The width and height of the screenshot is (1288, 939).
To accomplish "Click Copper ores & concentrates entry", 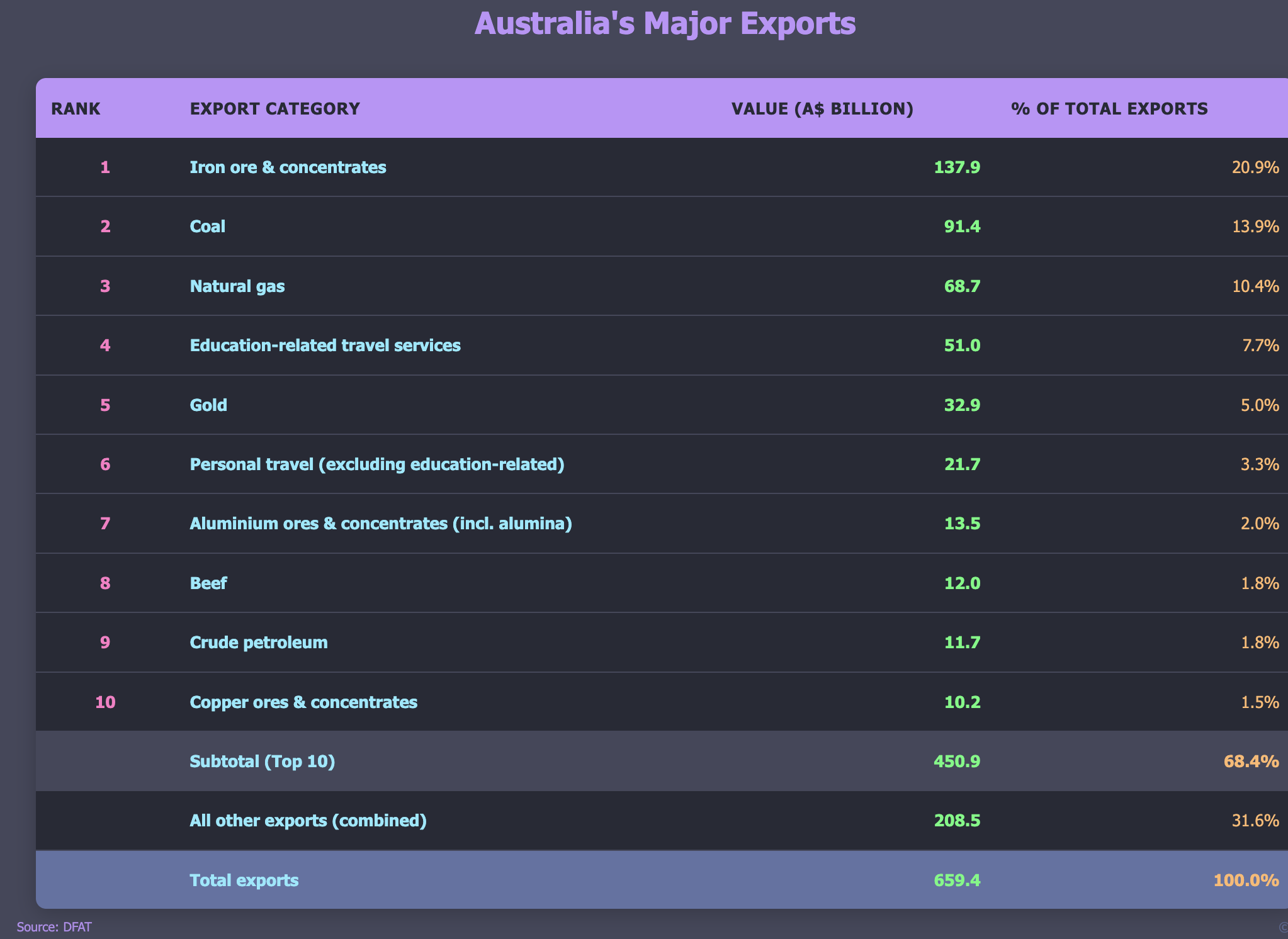I will [303, 702].
